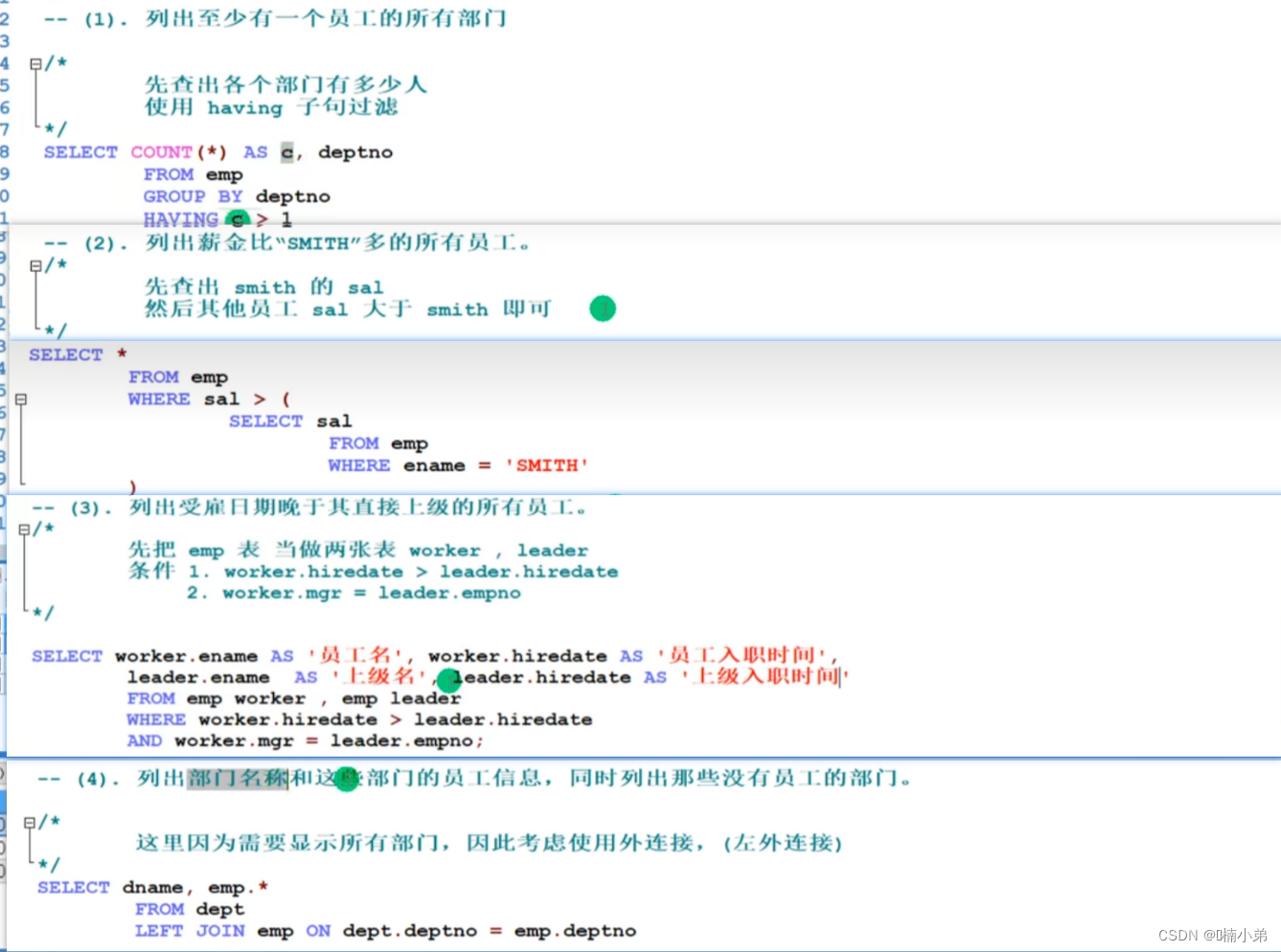The width and height of the screenshot is (1281, 952).
Task: Click the line 'SELECT *'
Action: pos(78,354)
